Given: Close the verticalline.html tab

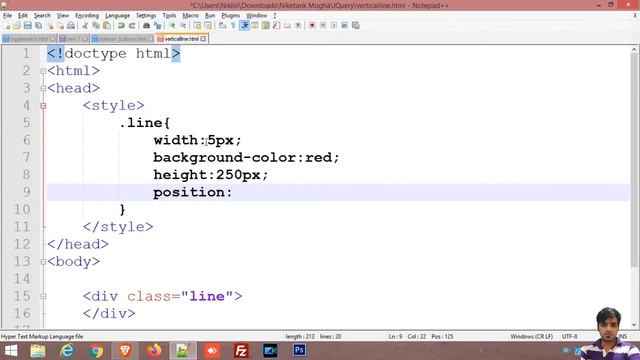Looking at the screenshot, I should (203, 39).
